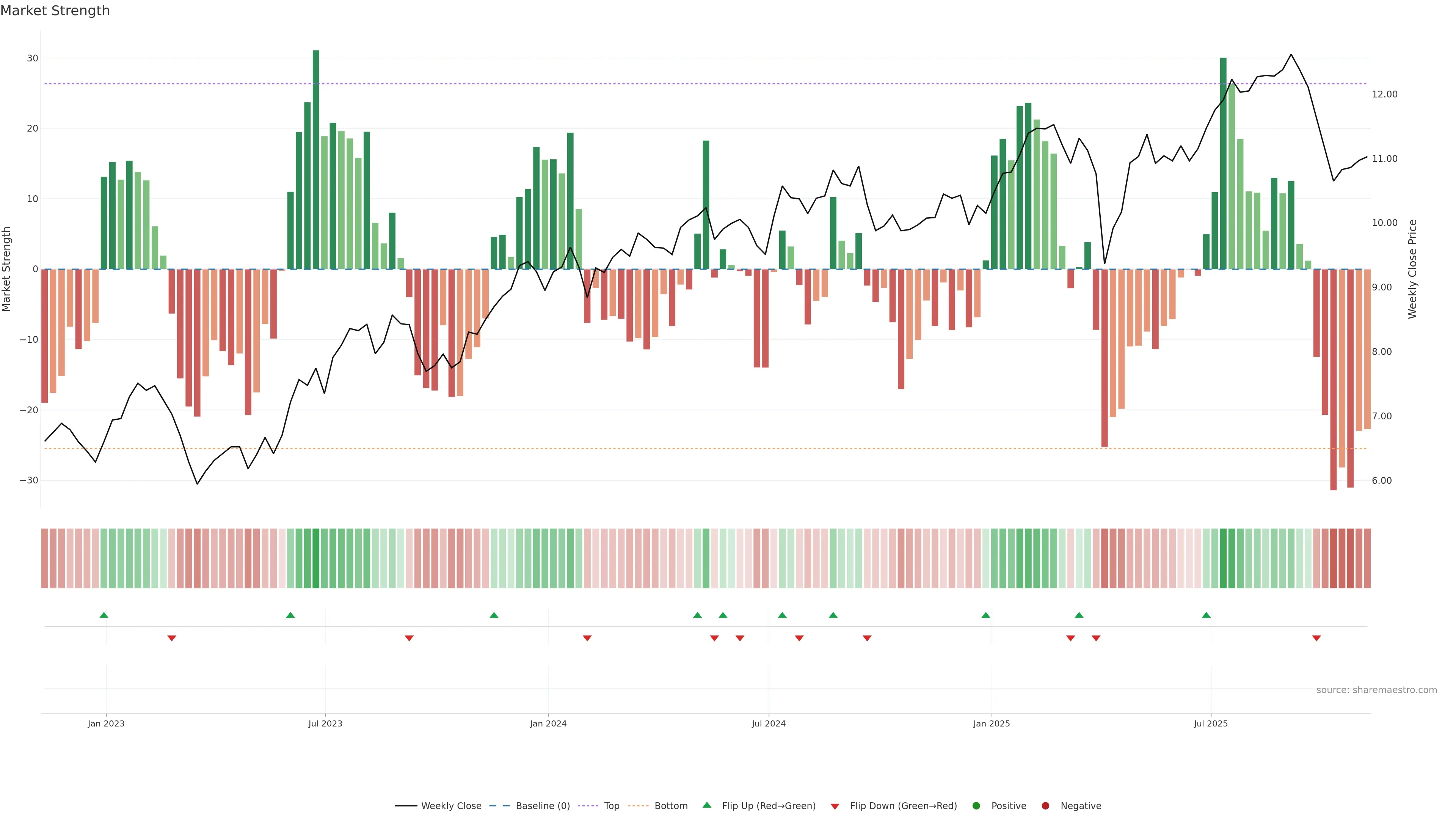Click the Positive green circle legend icon
The height and width of the screenshot is (819, 1456).
(976, 805)
